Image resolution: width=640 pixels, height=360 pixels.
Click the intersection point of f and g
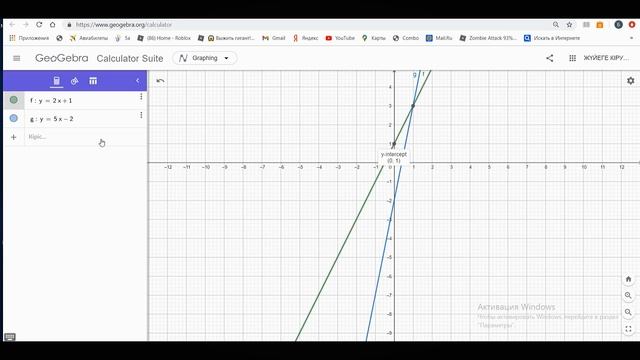[413, 106]
